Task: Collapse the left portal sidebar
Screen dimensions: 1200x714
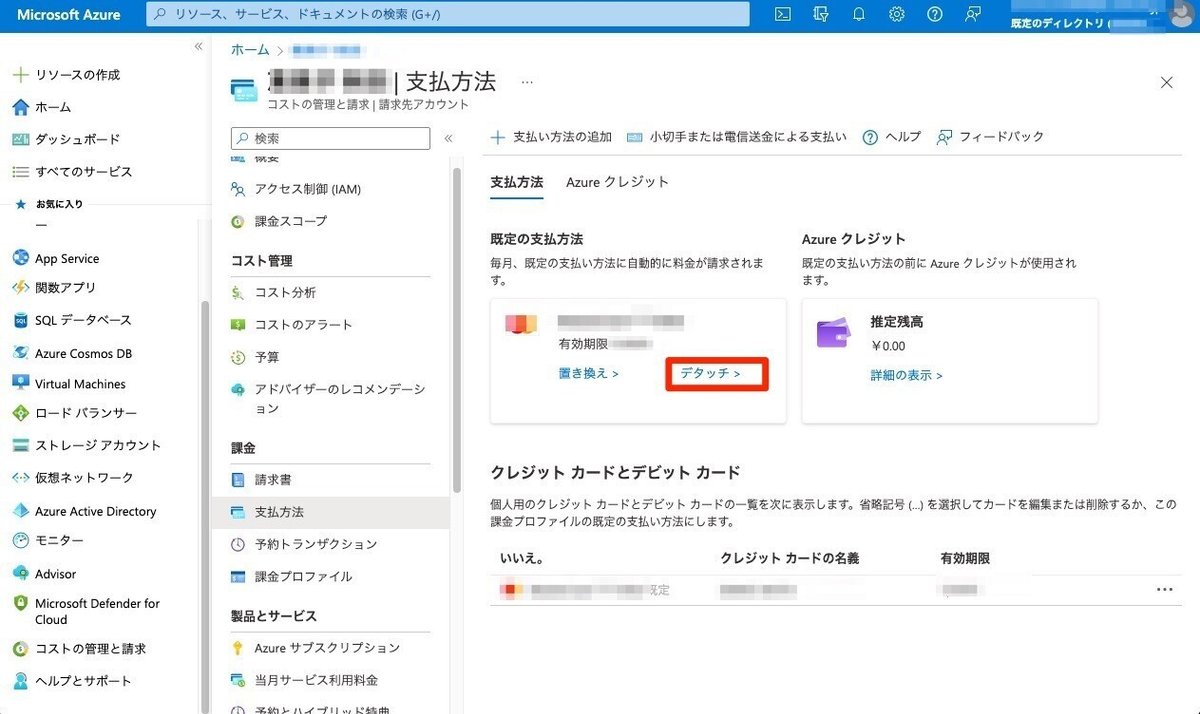Action: (x=198, y=46)
